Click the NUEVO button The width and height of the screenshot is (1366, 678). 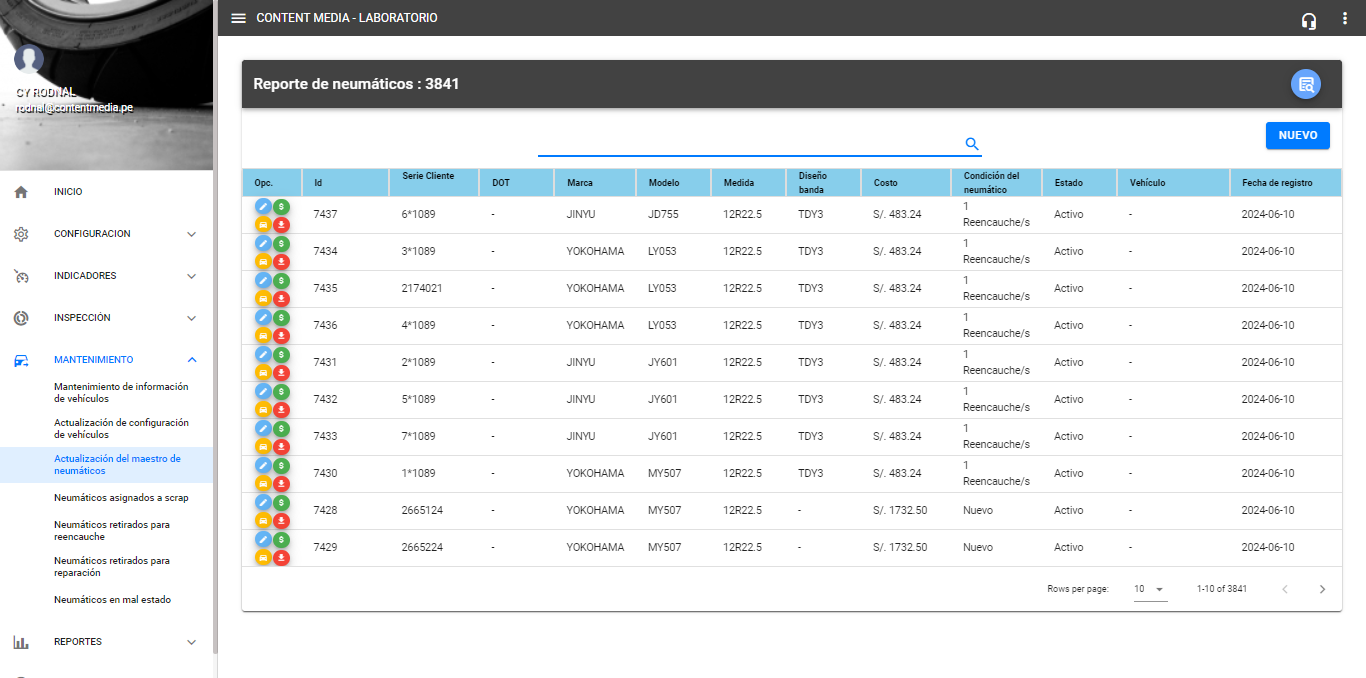click(1297, 136)
